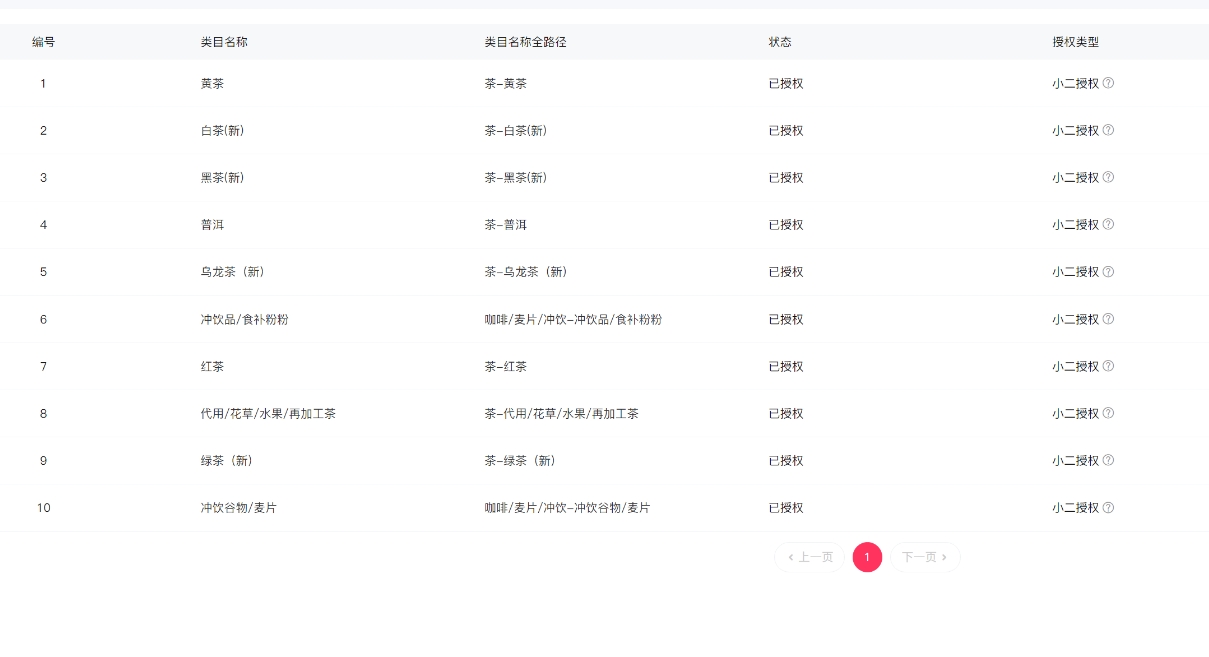This screenshot has width=1209, height=657.
Task: Click help icon in 冲饮谷物/麦片 row
Action: click(1108, 508)
